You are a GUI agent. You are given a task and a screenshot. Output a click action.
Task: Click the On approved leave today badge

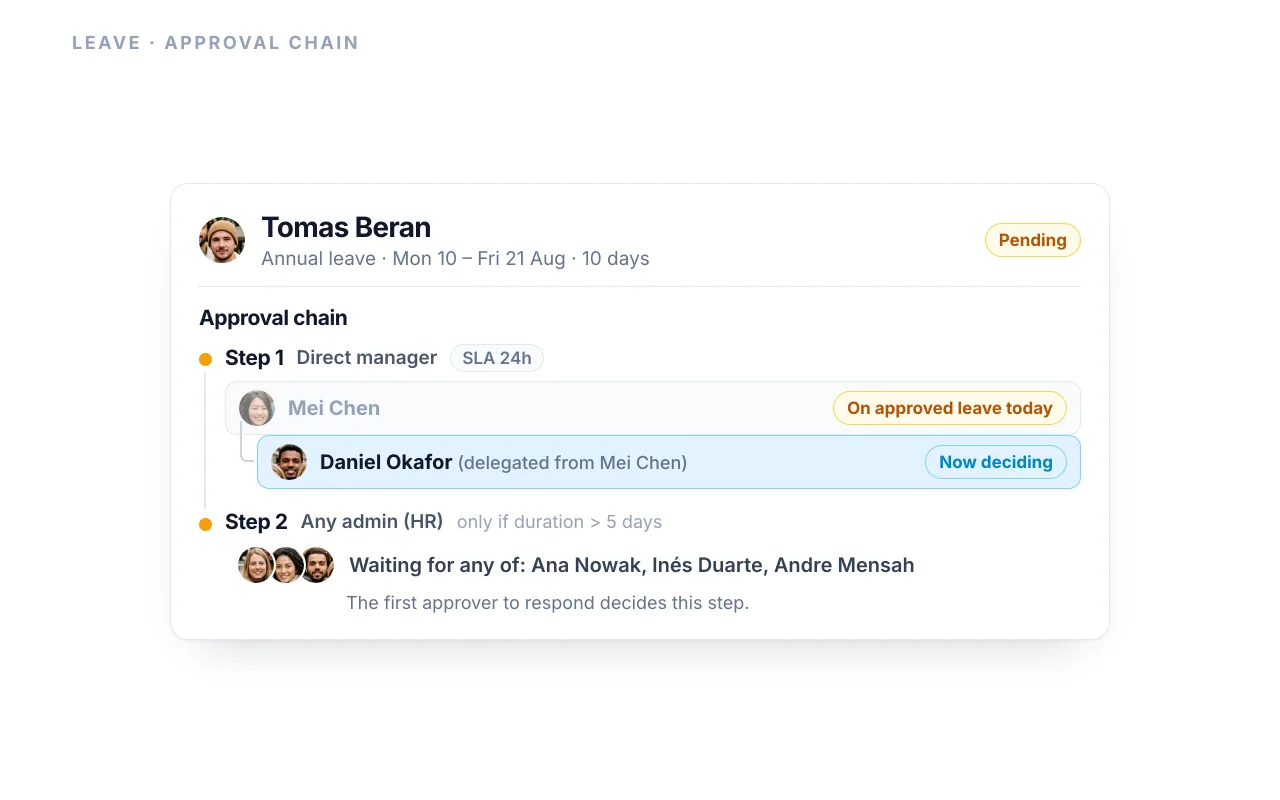click(950, 408)
